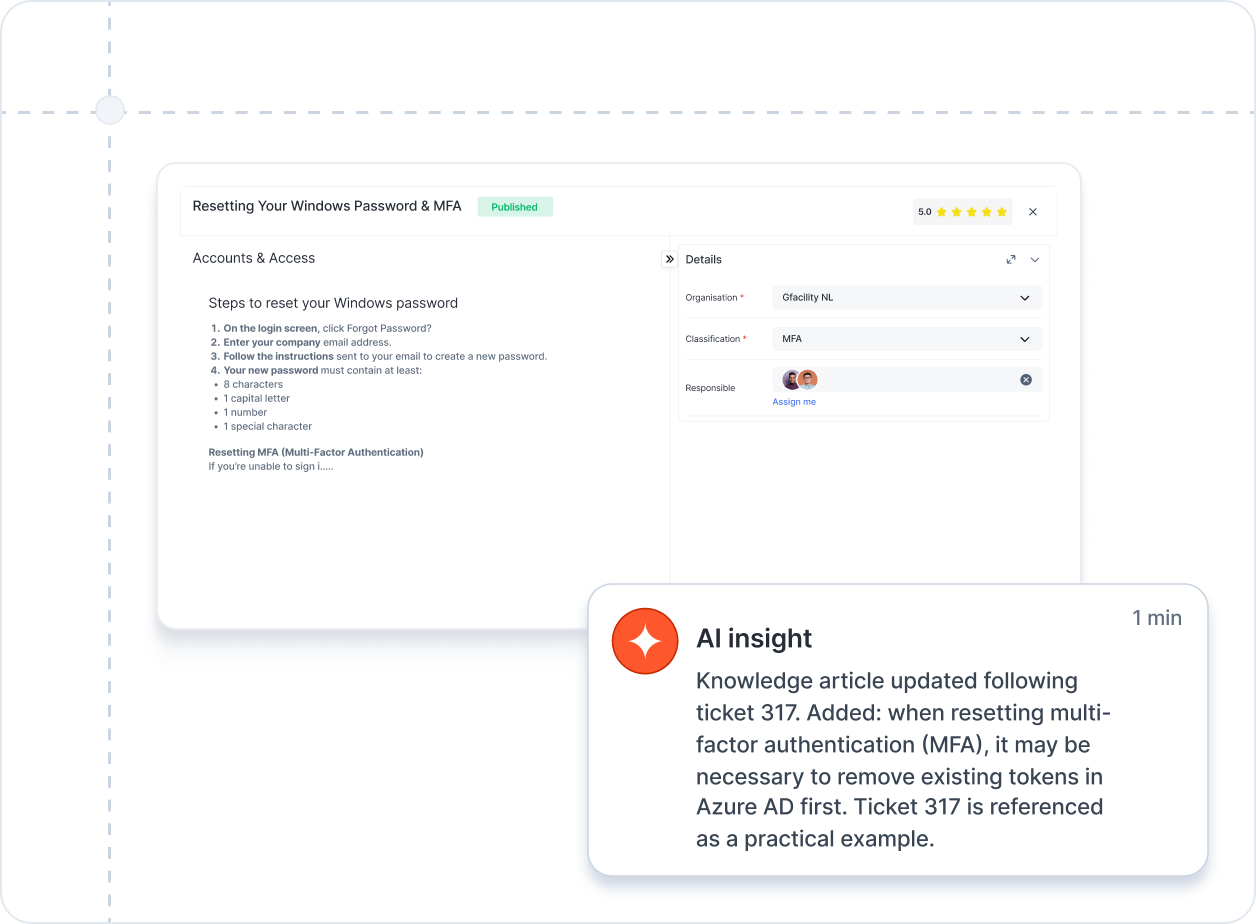Click the Accounts & Access category label
Viewport: 1256px width, 924px height.
(x=254, y=258)
